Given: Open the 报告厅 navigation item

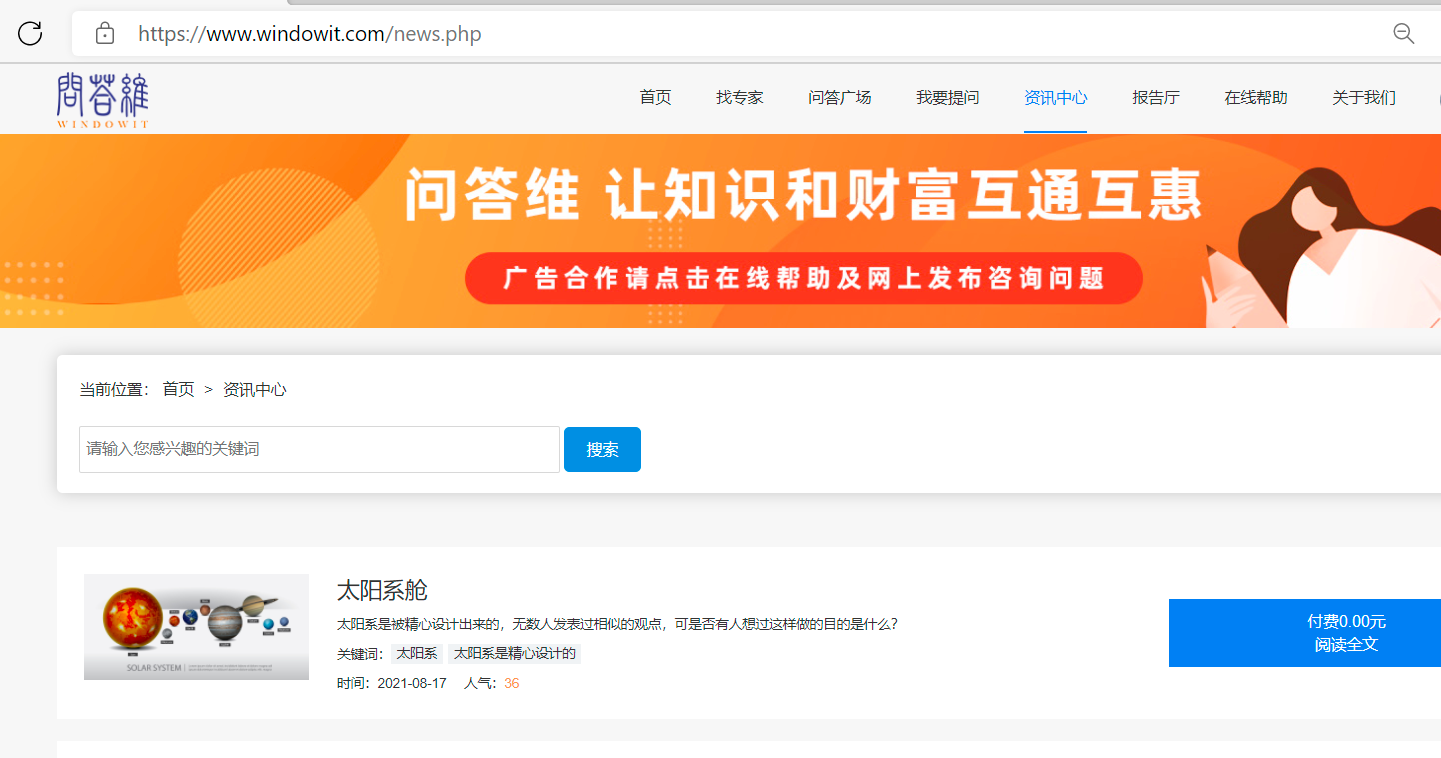Looking at the screenshot, I should pyautogui.click(x=1155, y=98).
